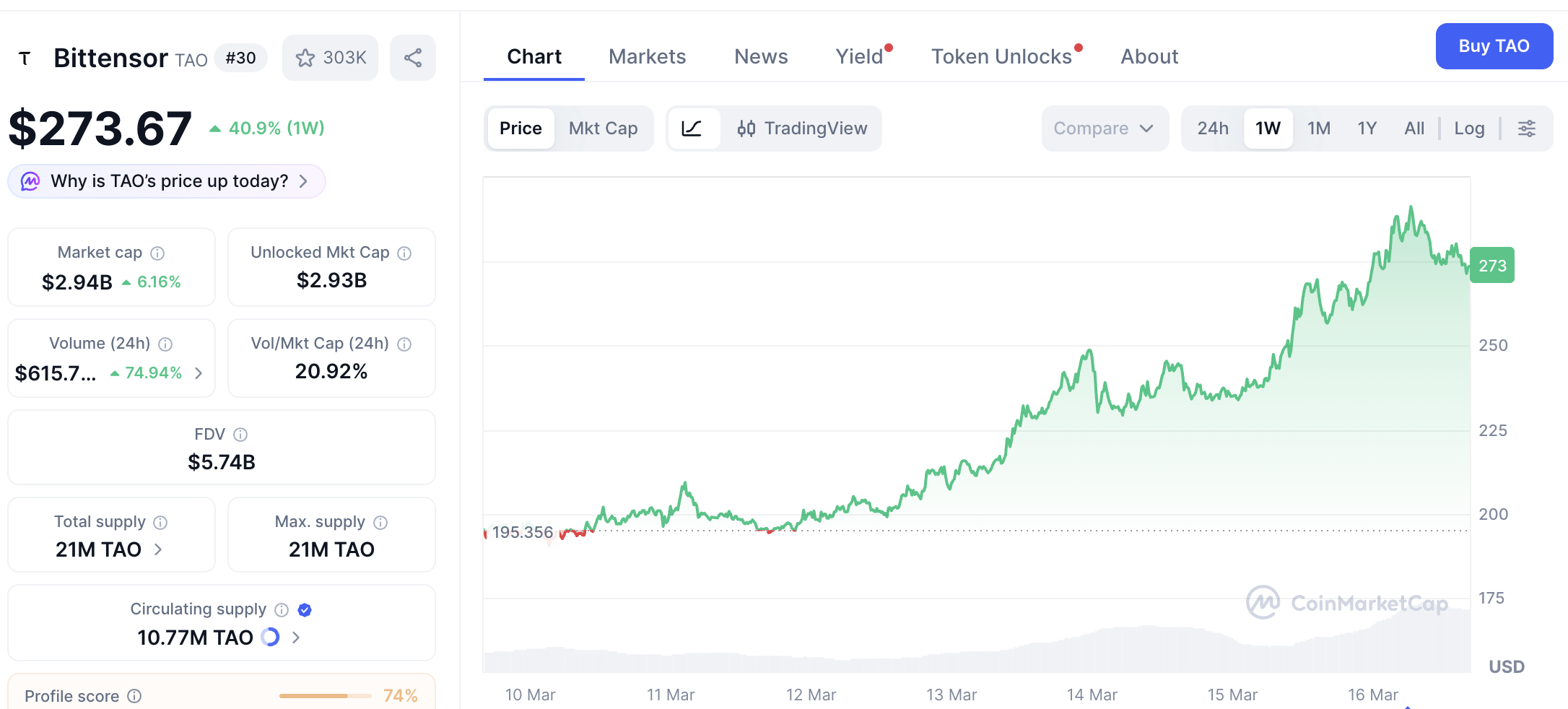Show FDV info icon
The height and width of the screenshot is (709, 1568).
pos(240,434)
